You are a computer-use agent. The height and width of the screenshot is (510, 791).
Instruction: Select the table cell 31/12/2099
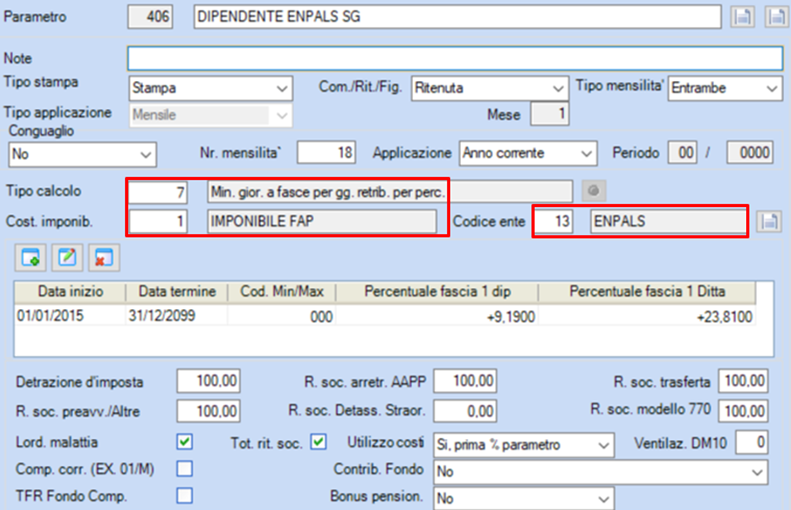click(177, 316)
